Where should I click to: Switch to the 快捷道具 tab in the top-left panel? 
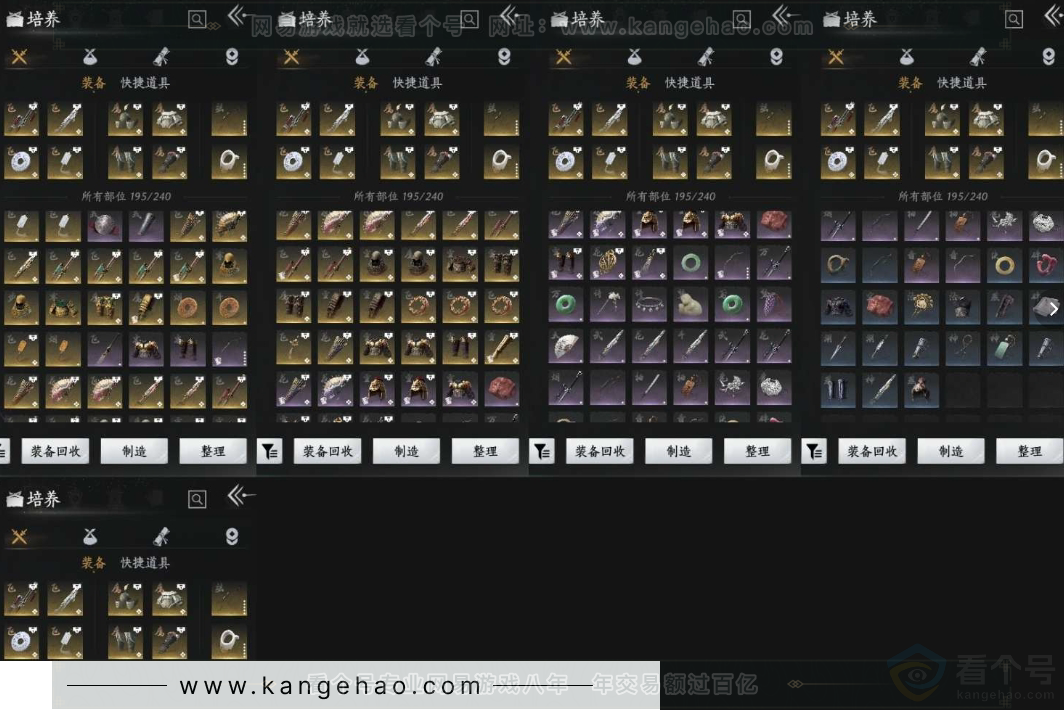(145, 83)
